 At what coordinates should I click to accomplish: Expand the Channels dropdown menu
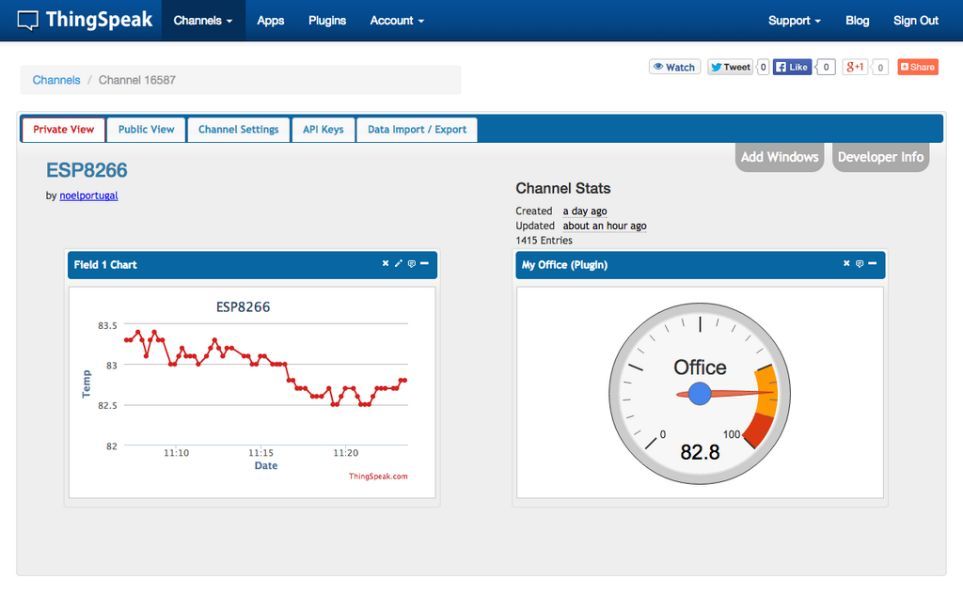click(x=203, y=20)
